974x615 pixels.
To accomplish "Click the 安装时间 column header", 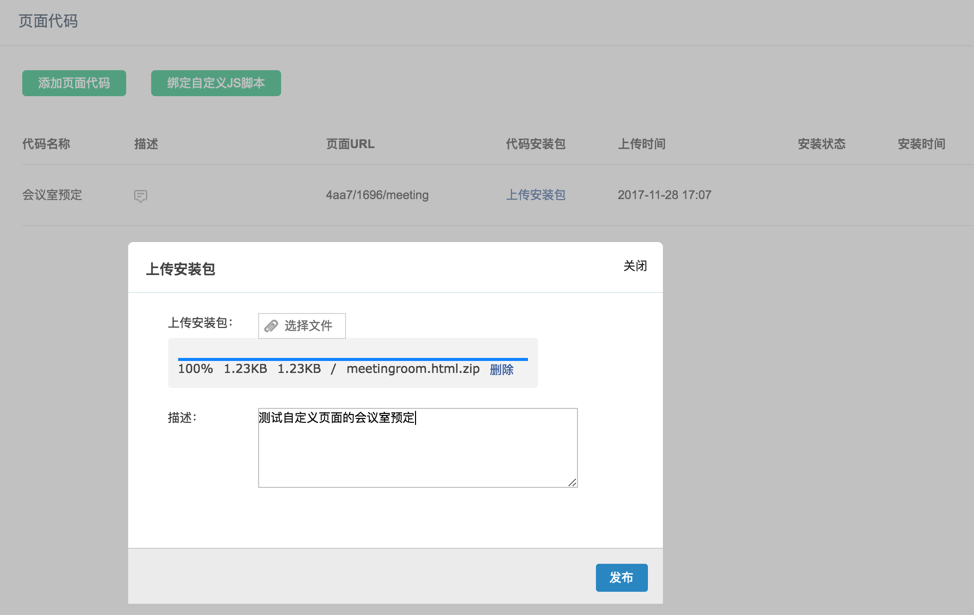I will 921,144.
